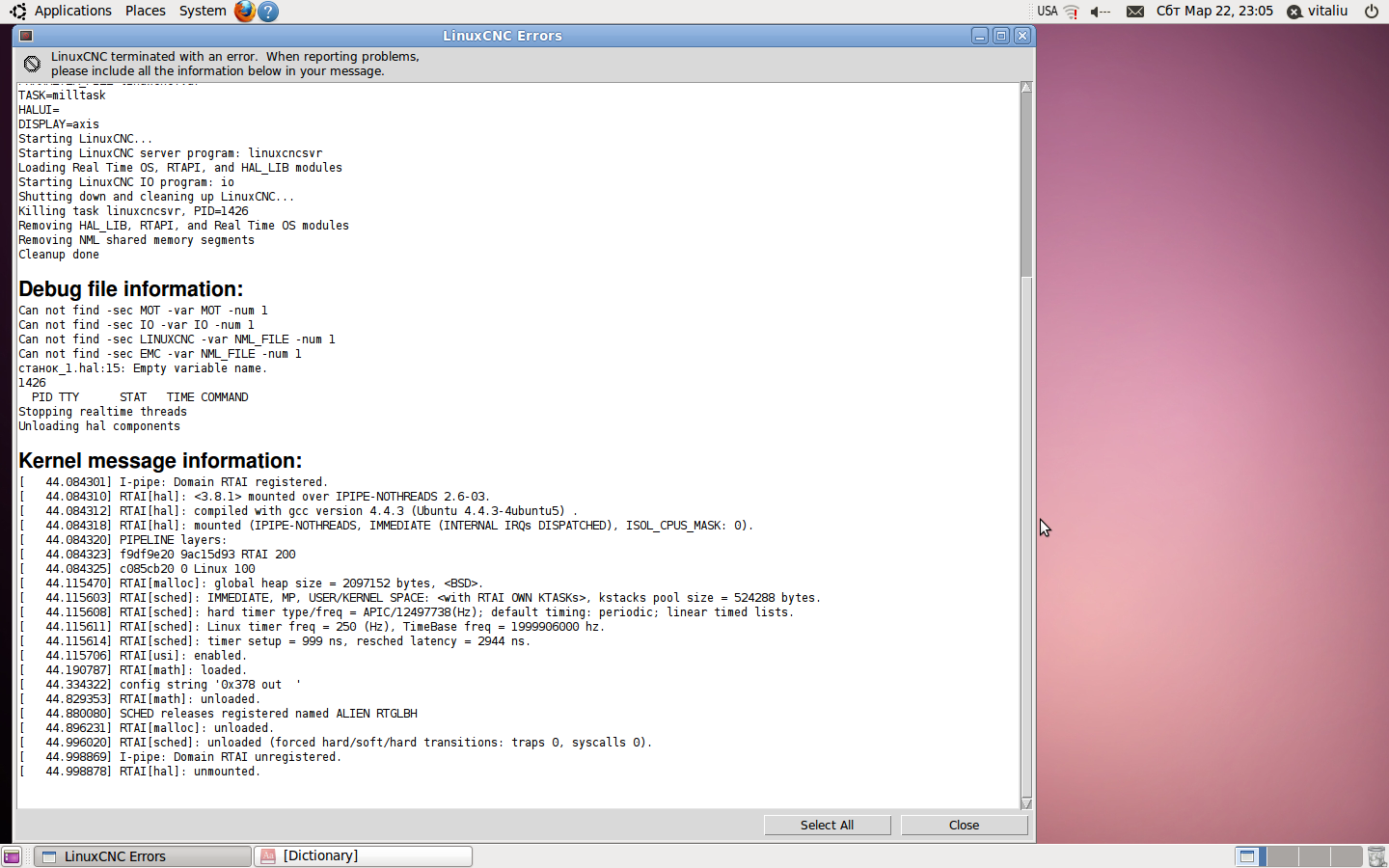Switch to the last workspace in switcher
The height and width of the screenshot is (868, 1389).
(x=1347, y=856)
